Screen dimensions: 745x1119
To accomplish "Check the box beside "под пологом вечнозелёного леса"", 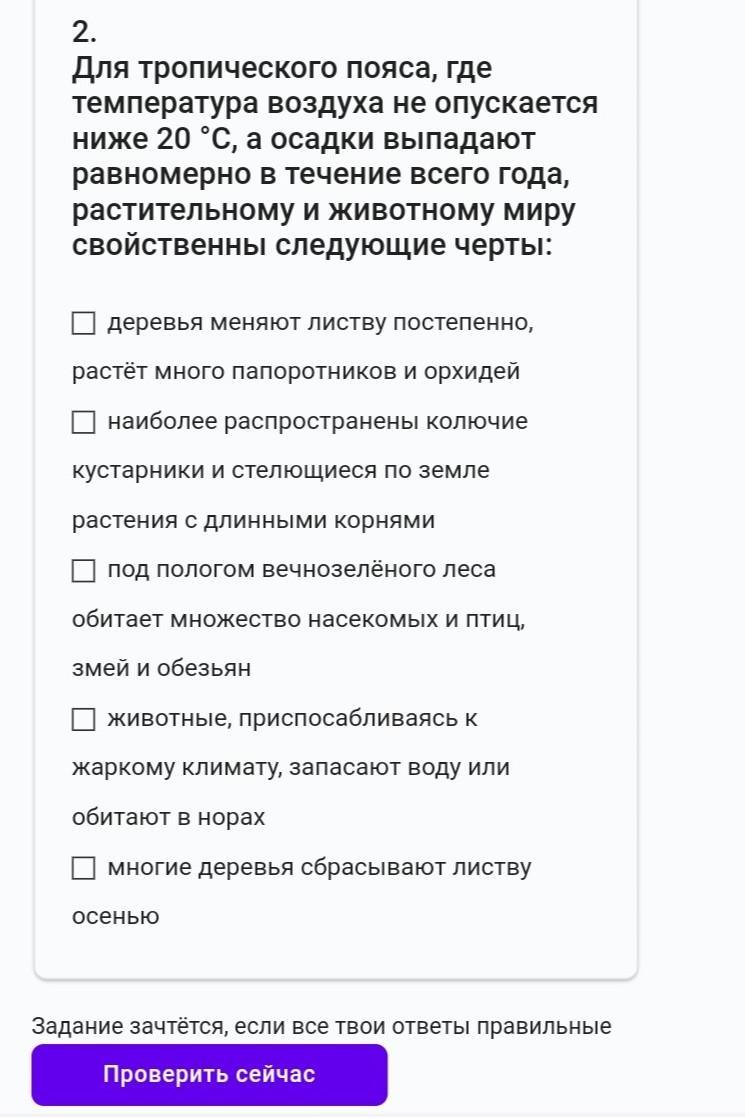I will pos(84,571).
